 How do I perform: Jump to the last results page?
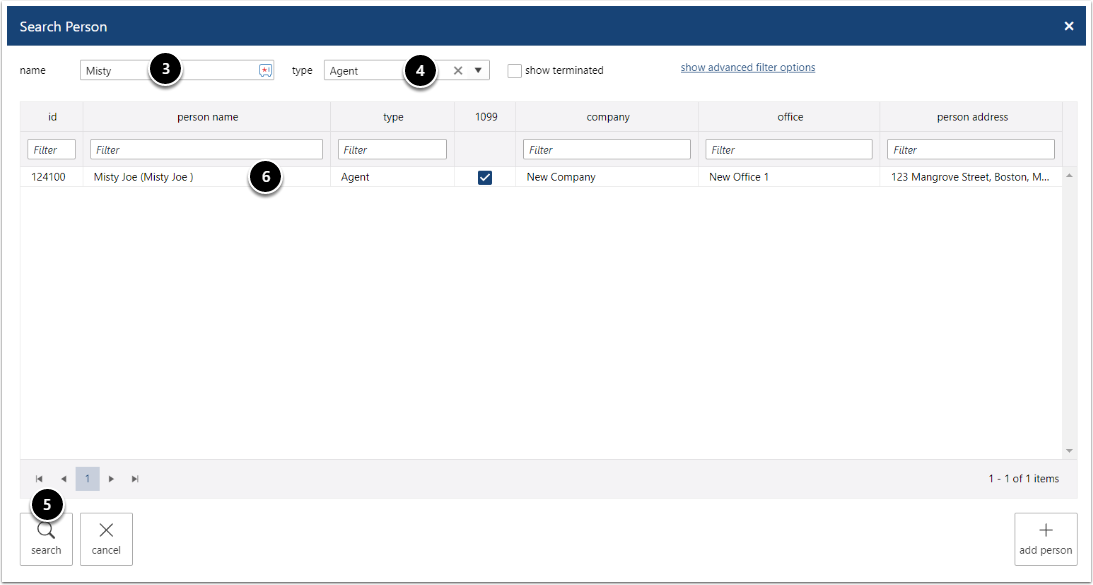pyautogui.click(x=135, y=479)
